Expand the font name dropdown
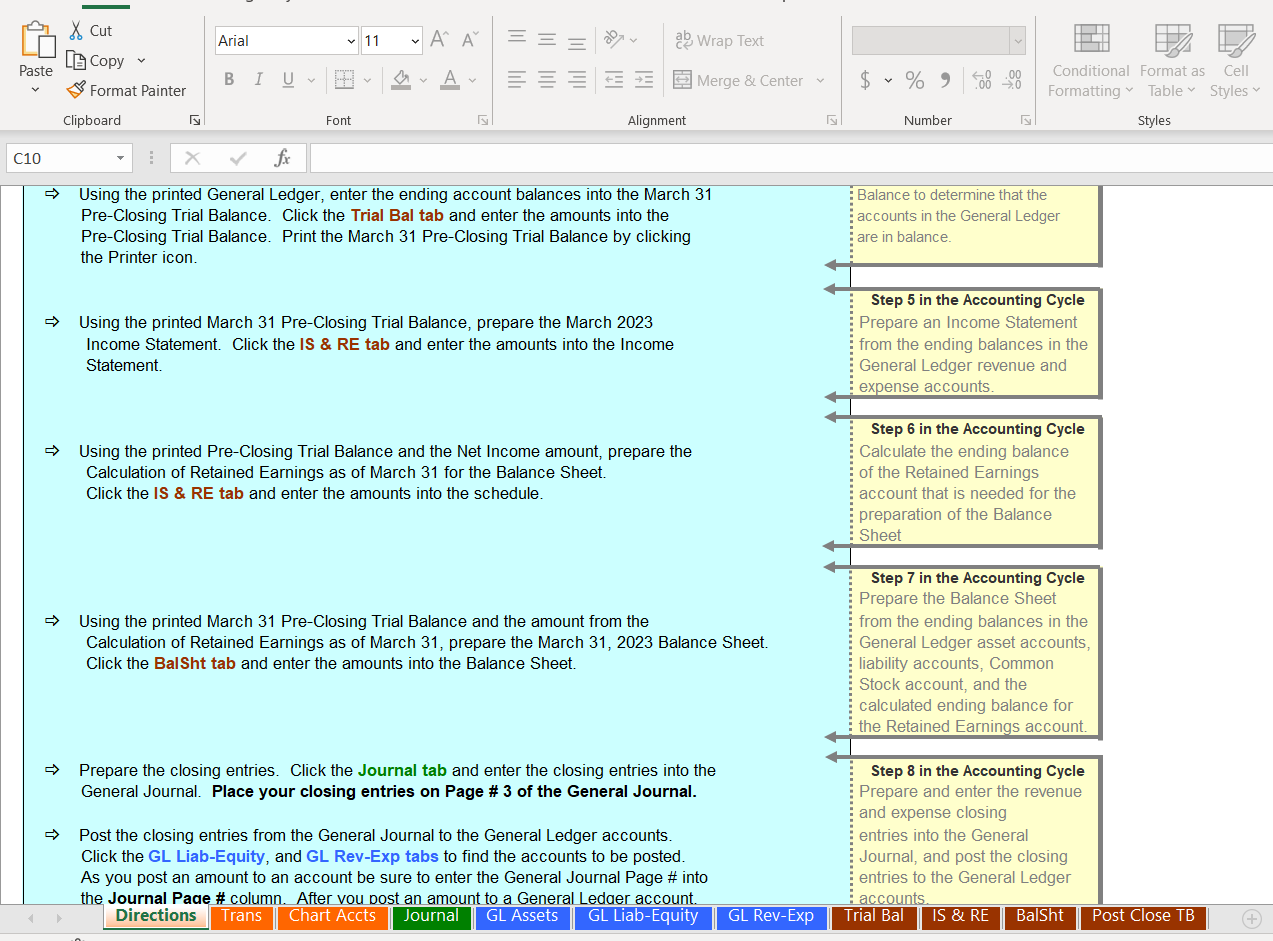 [x=351, y=41]
